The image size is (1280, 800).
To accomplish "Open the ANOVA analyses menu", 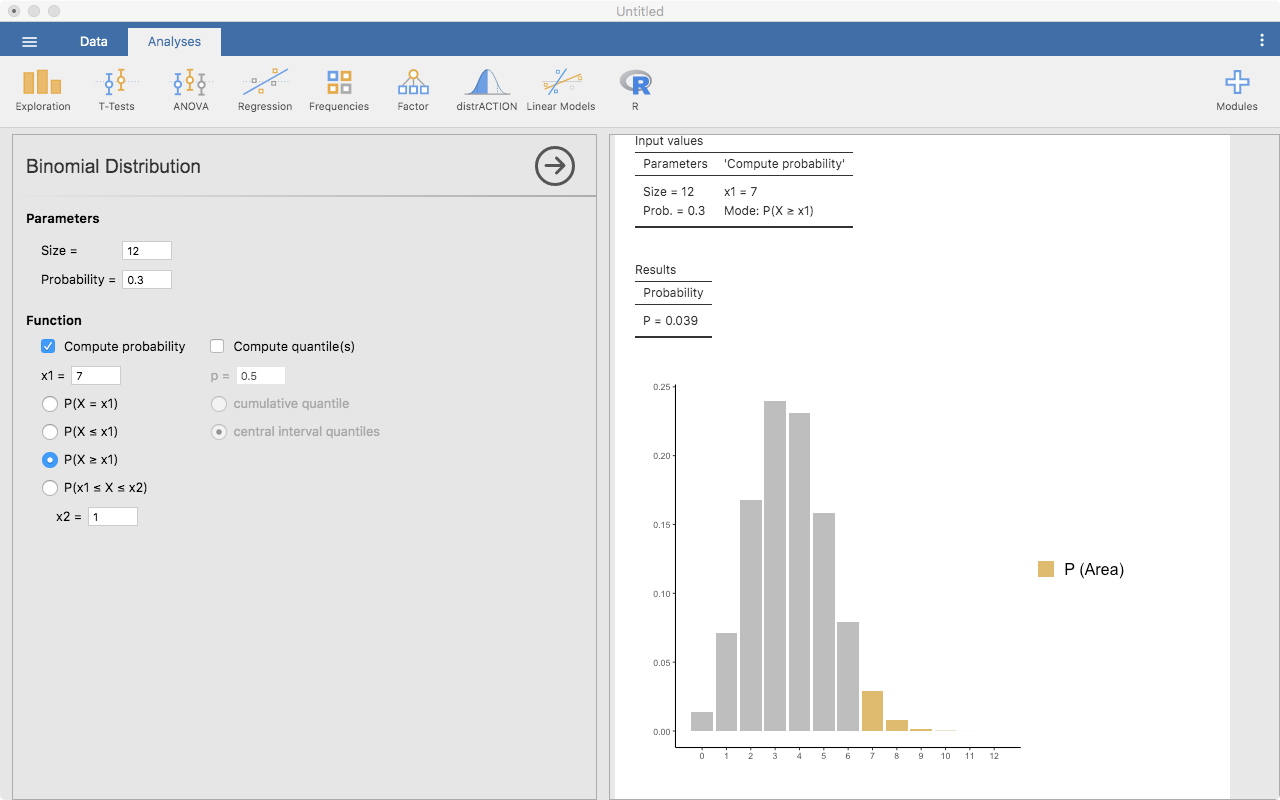I will click(x=190, y=90).
